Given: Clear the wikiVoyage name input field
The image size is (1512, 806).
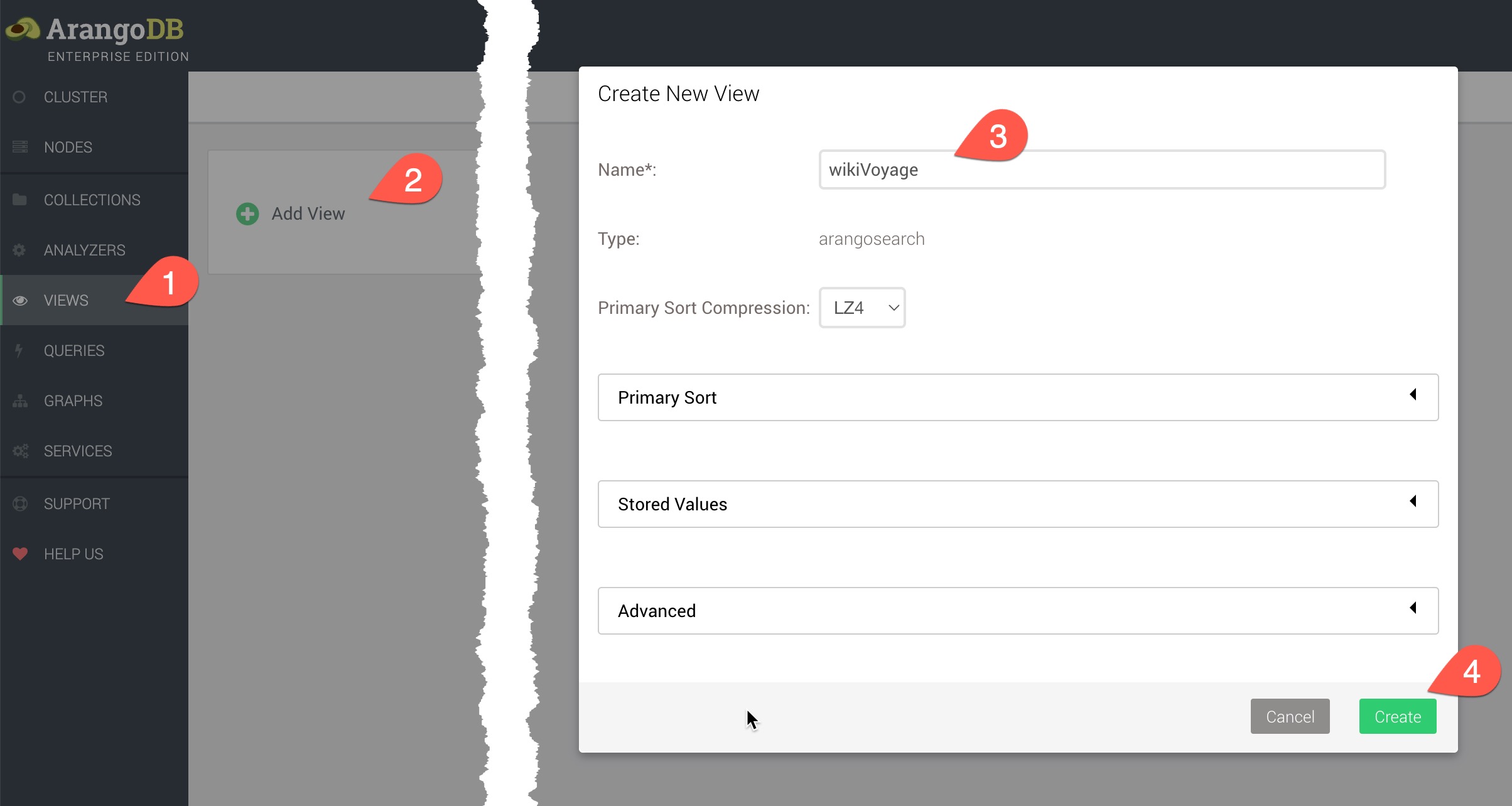Looking at the screenshot, I should (x=1100, y=169).
